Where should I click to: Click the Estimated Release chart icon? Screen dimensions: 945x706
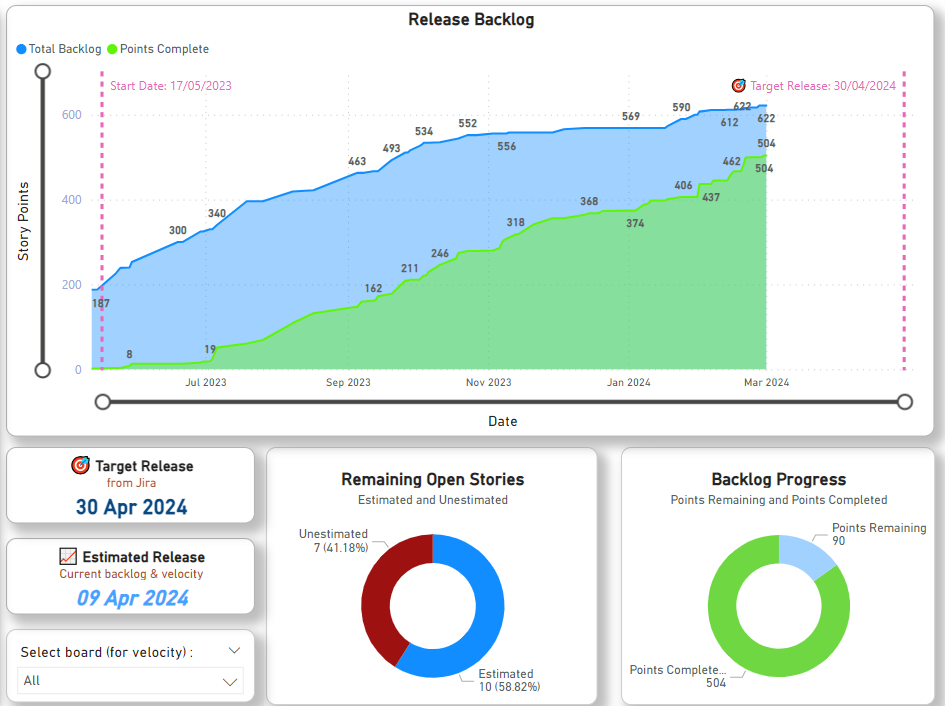pos(68,556)
